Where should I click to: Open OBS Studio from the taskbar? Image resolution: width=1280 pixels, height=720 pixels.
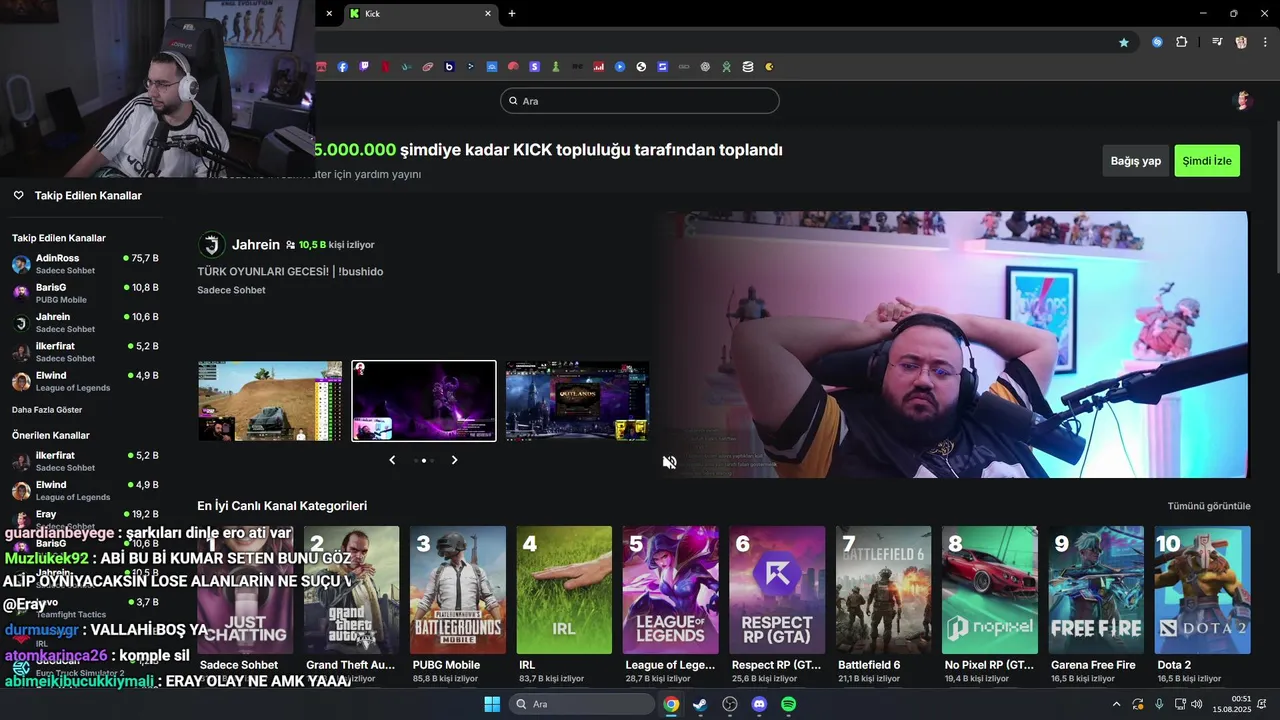[x=730, y=704]
